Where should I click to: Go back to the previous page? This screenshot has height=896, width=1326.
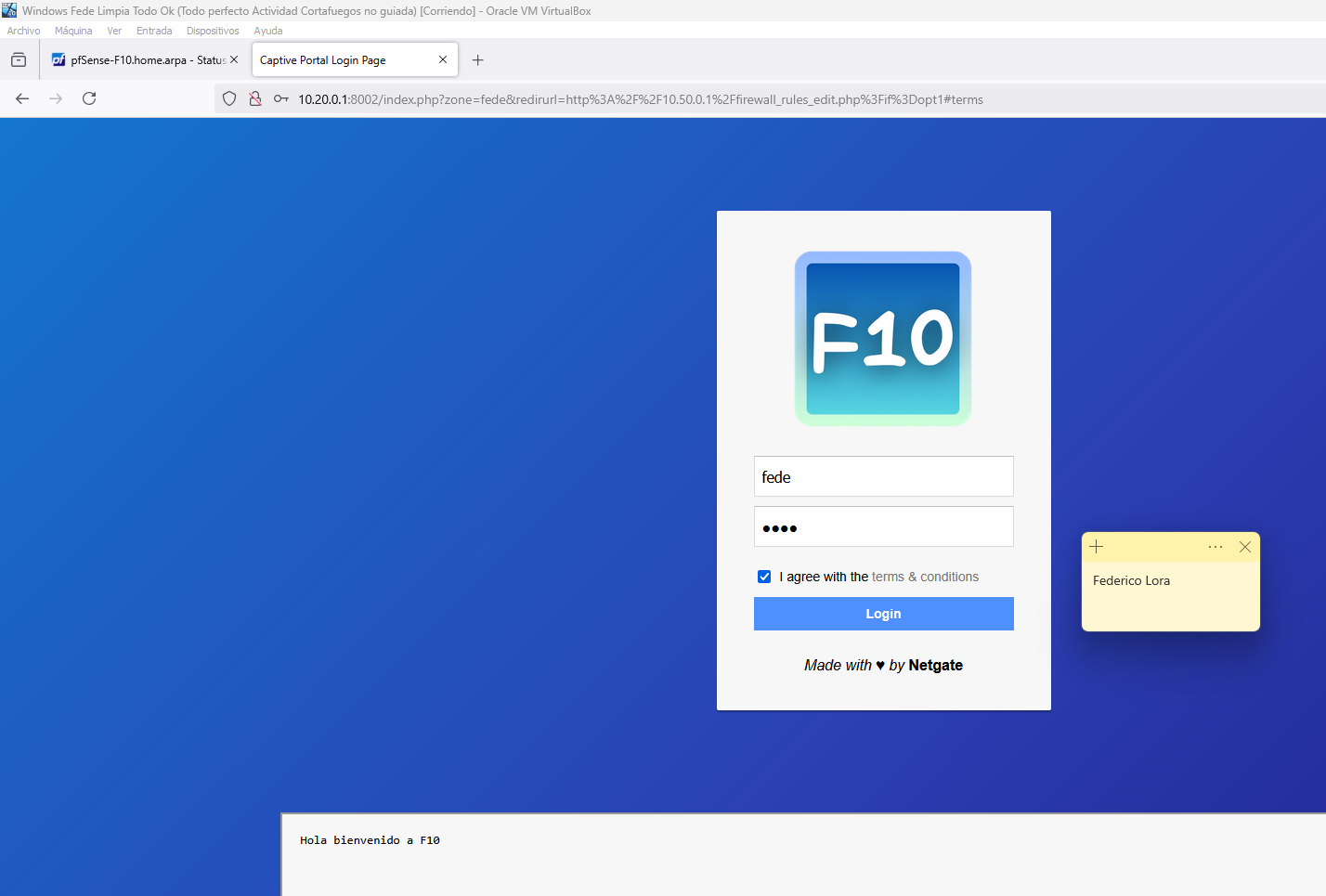(22, 98)
